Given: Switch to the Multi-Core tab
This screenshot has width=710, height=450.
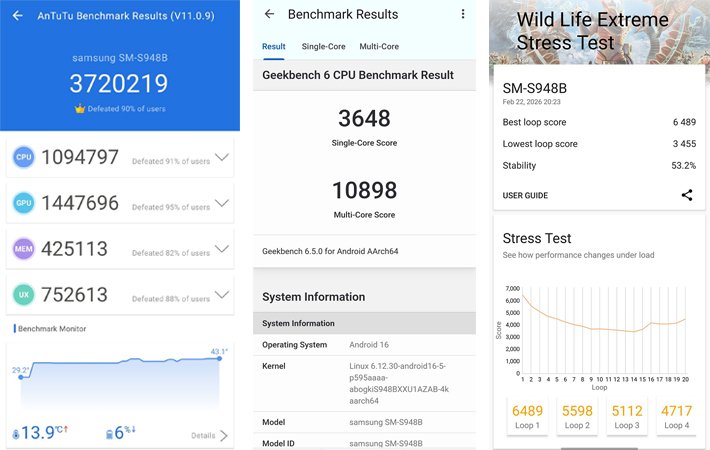Looking at the screenshot, I should 379,46.
